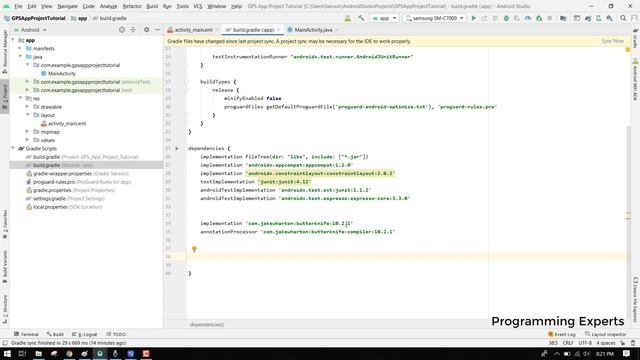This screenshot has width=640, height=360.
Task: Open the Event Log
Action: pyautogui.click(x=562, y=334)
